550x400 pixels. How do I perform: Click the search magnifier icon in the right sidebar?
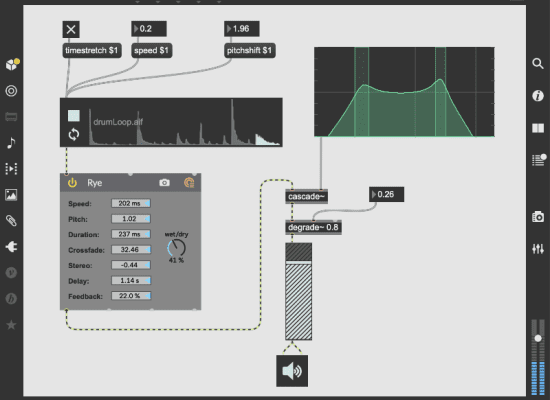[538, 64]
